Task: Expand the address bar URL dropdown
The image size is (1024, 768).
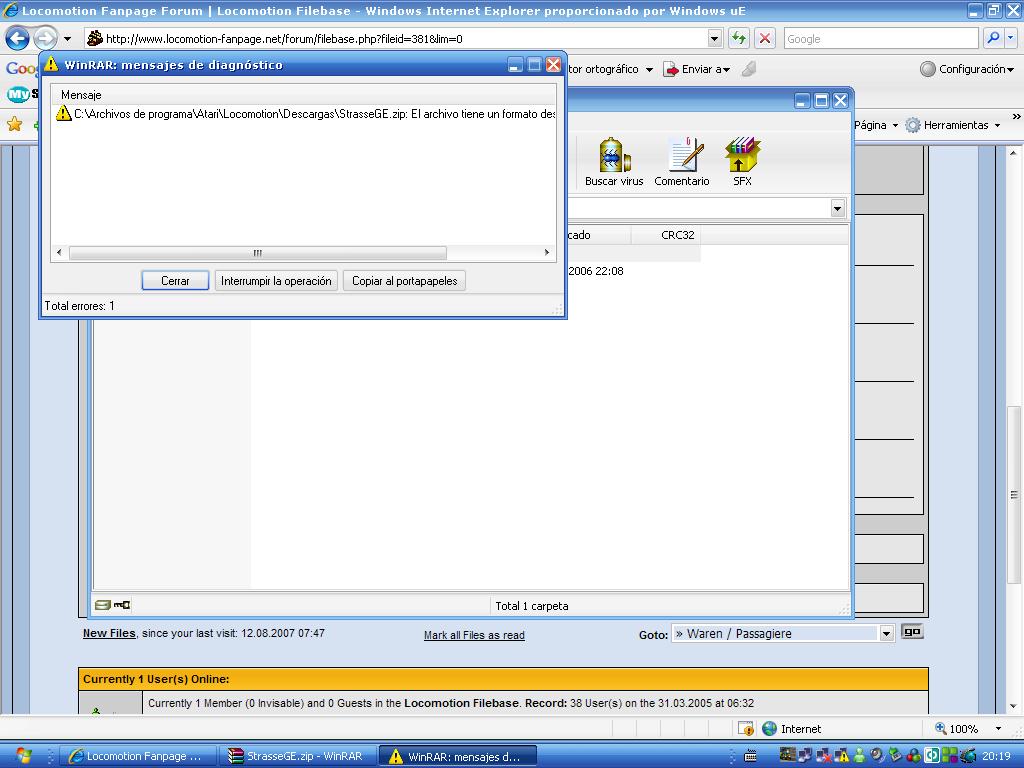Action: pyautogui.click(x=714, y=39)
